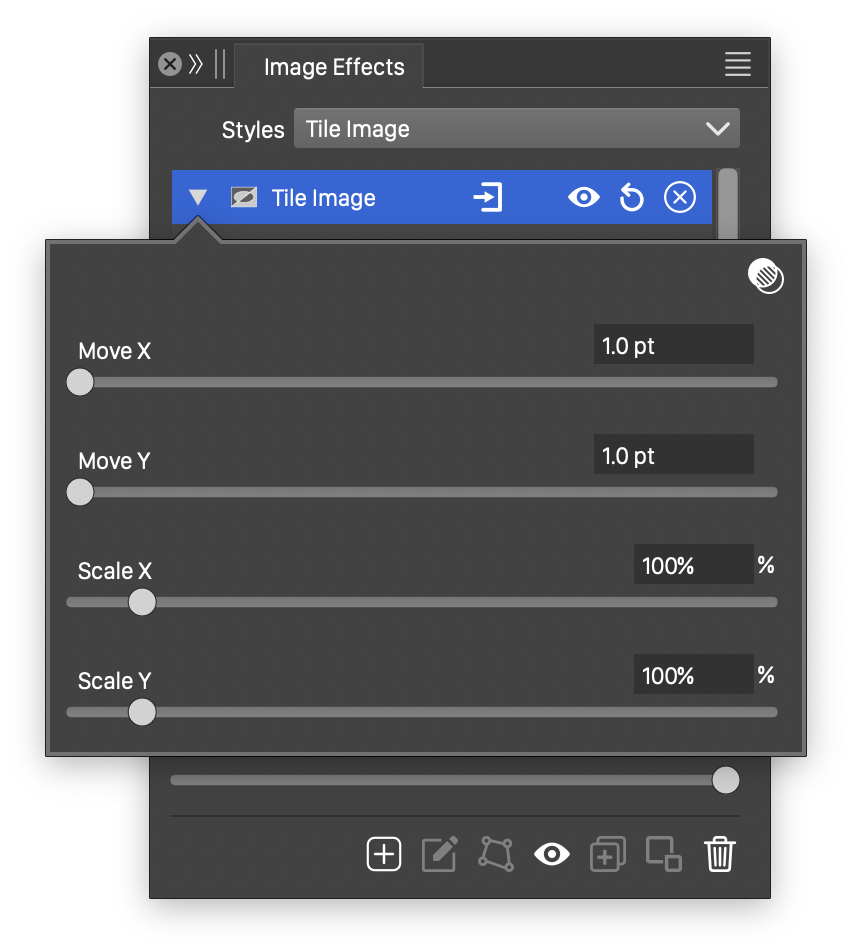Open the Styles dropdown showing Tile Image

click(516, 129)
